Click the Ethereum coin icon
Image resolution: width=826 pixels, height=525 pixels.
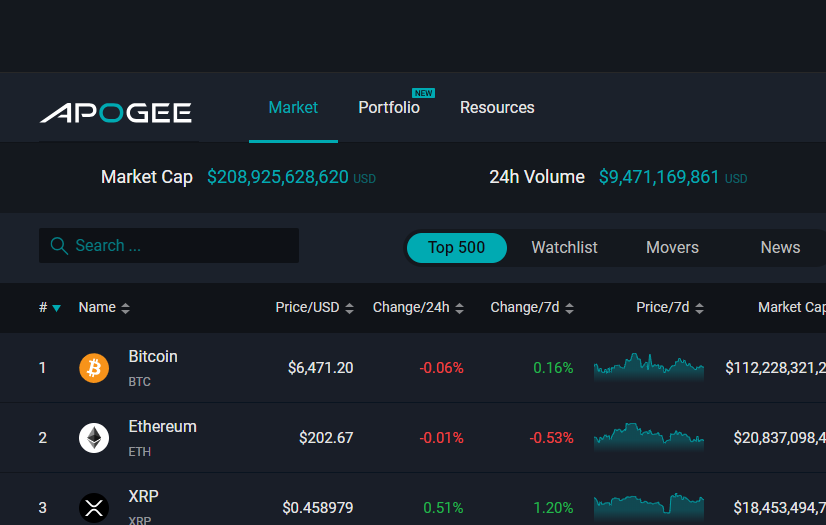[x=94, y=438]
